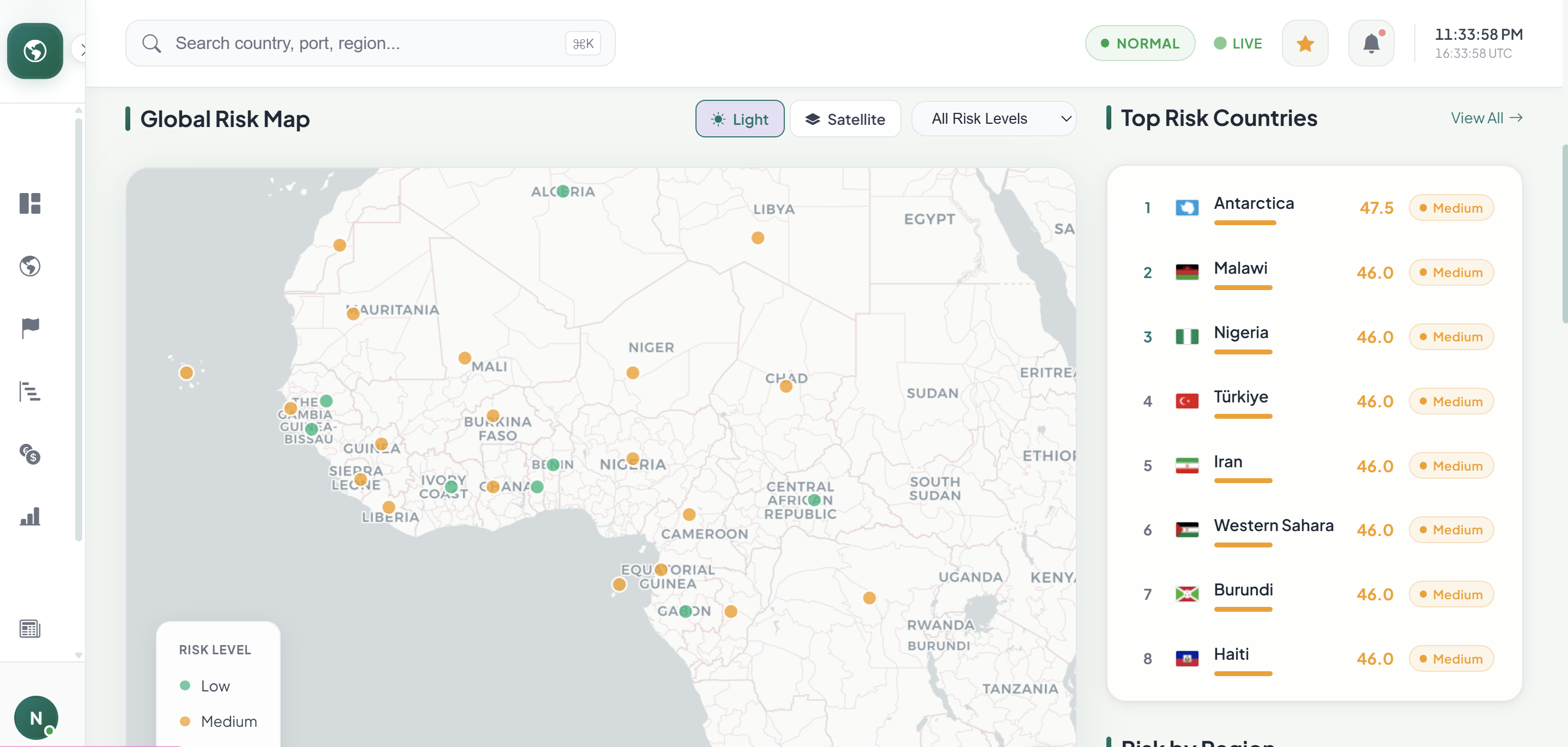Select Haiti in top risk list
Screen dimensions: 1568x747
point(1315,658)
